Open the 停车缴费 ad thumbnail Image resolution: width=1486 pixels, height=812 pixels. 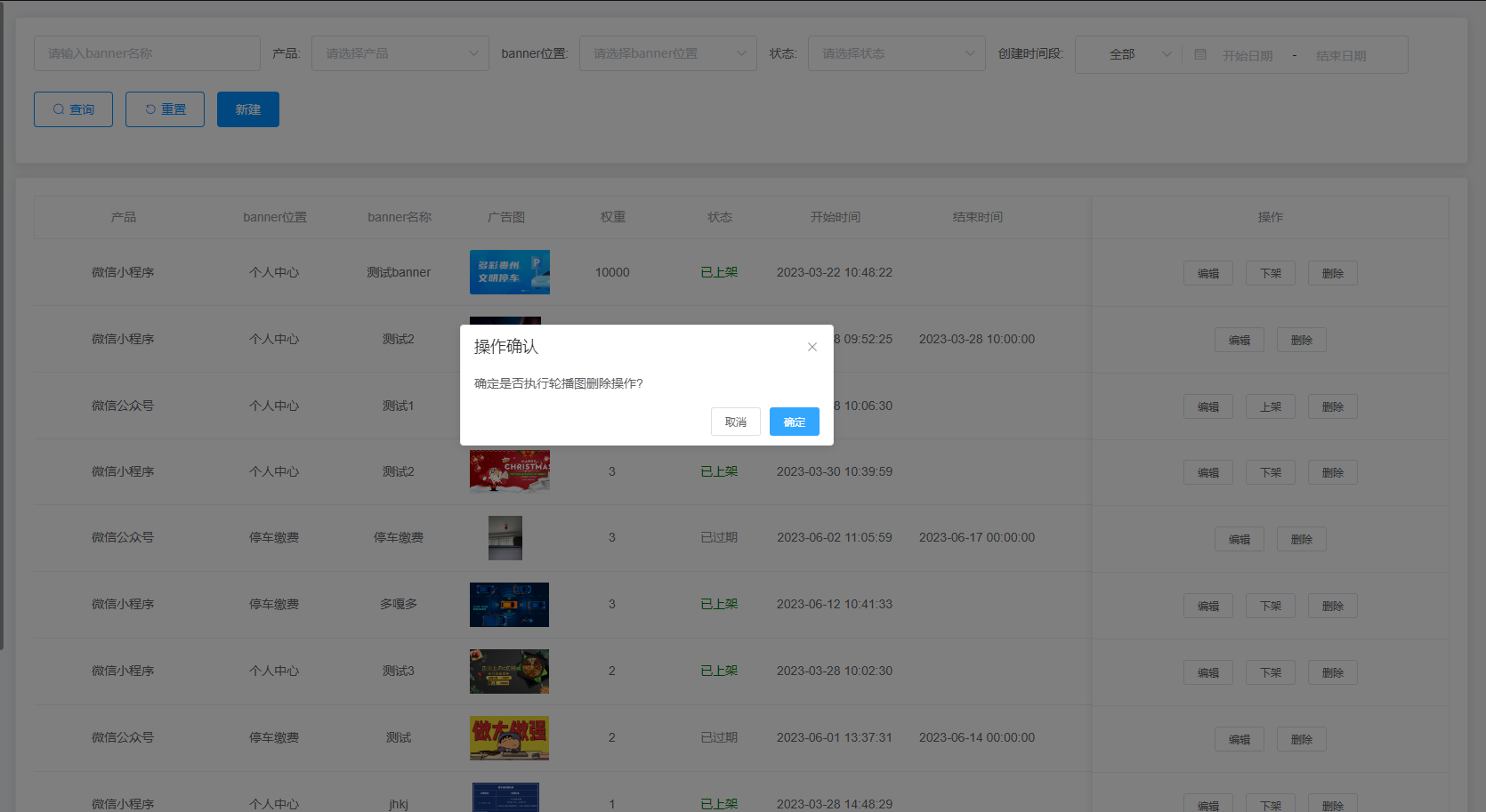click(505, 538)
